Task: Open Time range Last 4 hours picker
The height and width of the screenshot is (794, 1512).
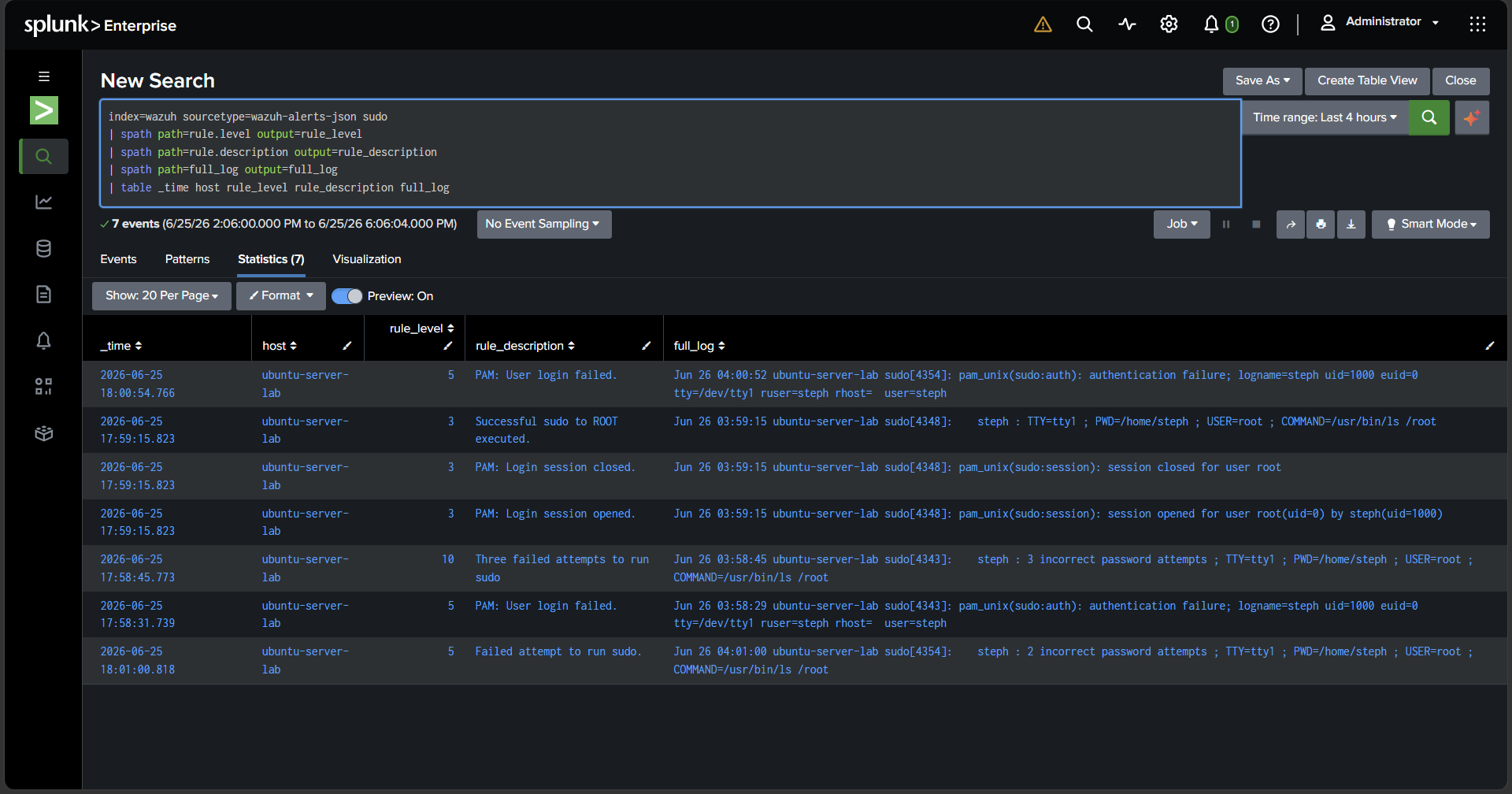Action: pos(1325,117)
